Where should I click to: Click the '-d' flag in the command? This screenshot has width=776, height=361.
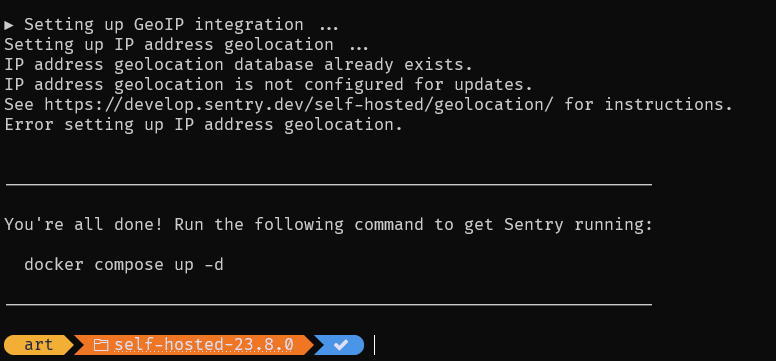214,264
